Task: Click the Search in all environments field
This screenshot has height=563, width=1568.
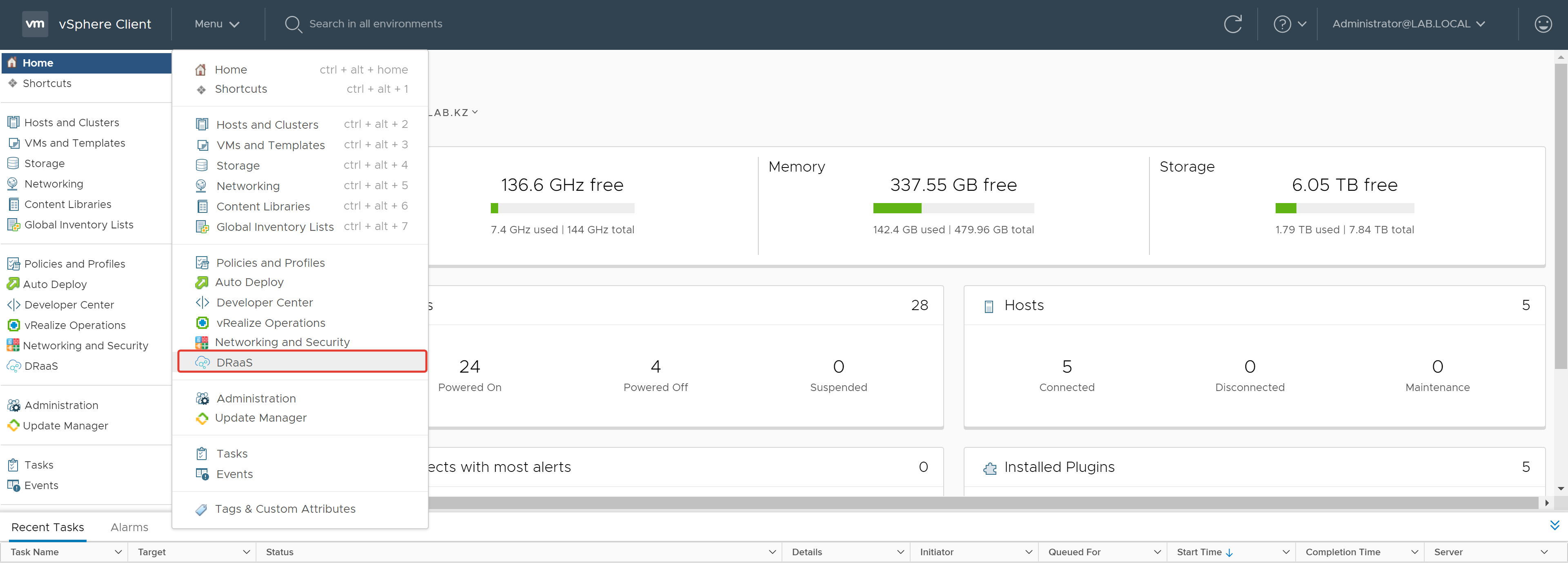Action: tap(376, 24)
